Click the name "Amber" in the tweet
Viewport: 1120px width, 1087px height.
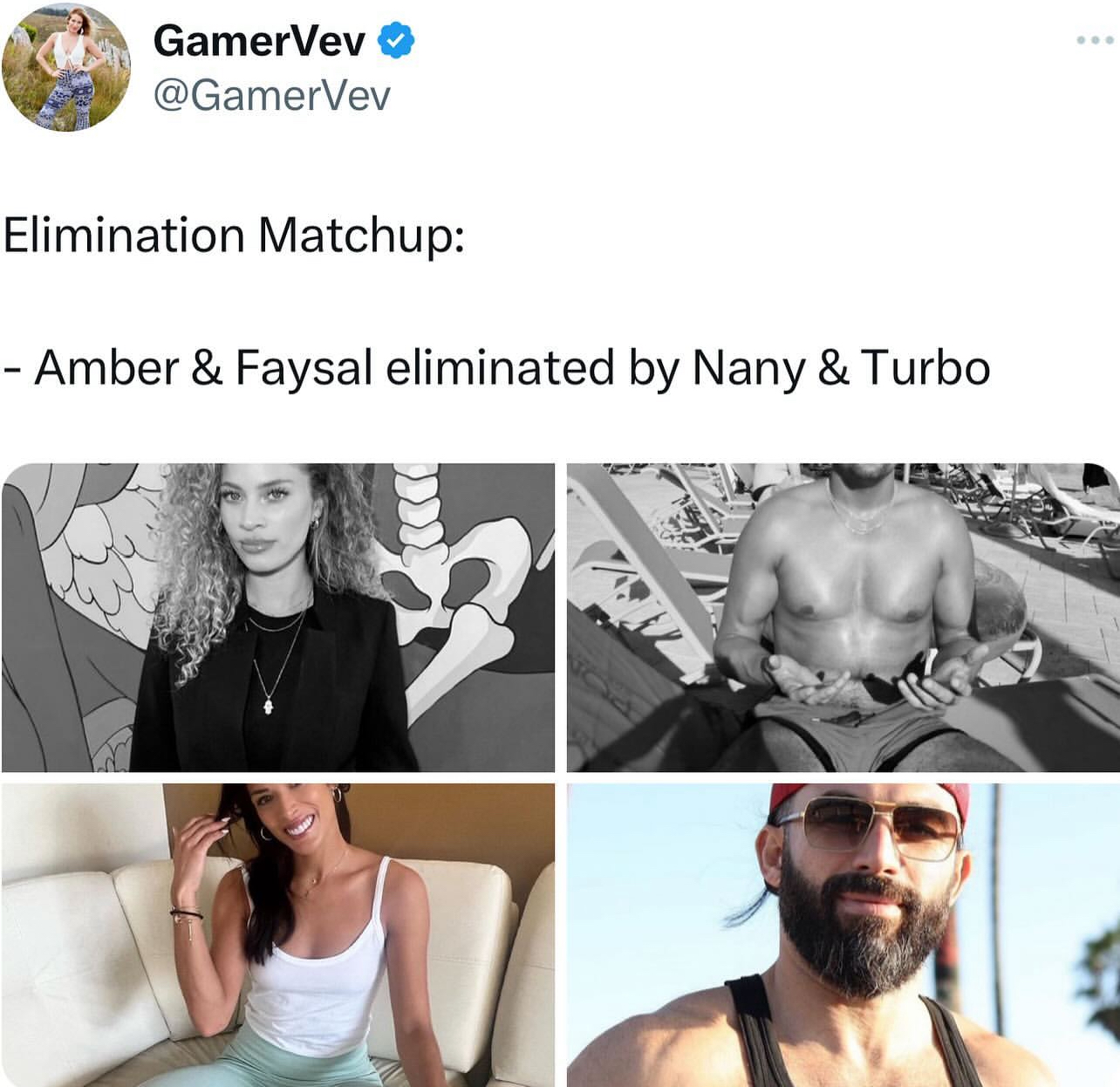click(106, 367)
